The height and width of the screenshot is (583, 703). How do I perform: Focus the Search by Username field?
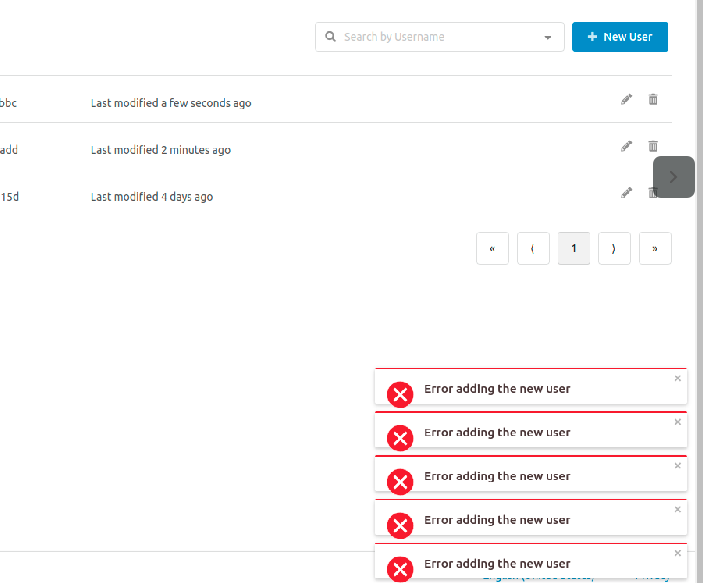pos(439,37)
